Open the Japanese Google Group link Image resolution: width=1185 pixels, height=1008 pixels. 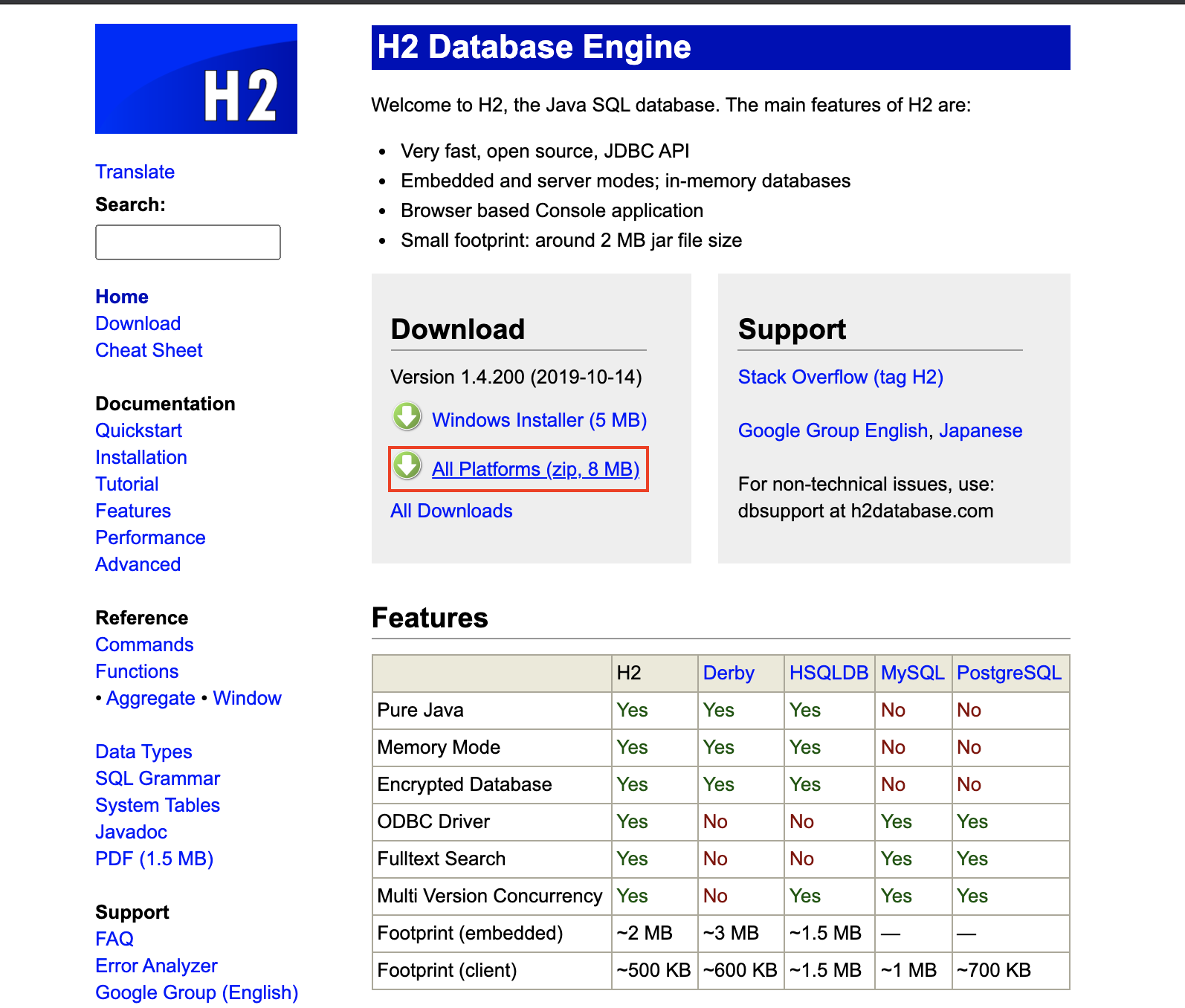[981, 430]
